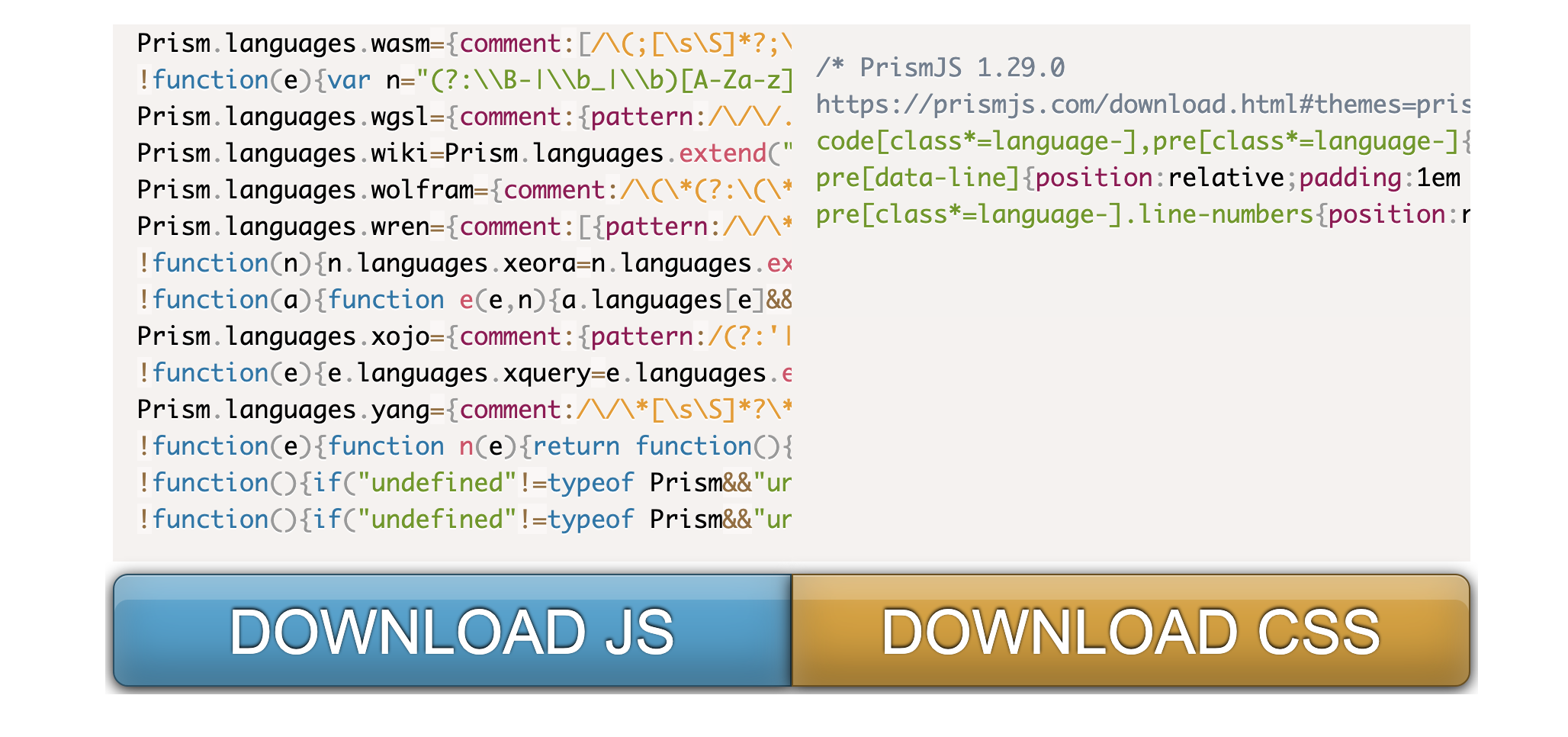Image resolution: width=1568 pixels, height=737 pixels.
Task: Select the Prism.languages.wren code line
Action: click(464, 227)
